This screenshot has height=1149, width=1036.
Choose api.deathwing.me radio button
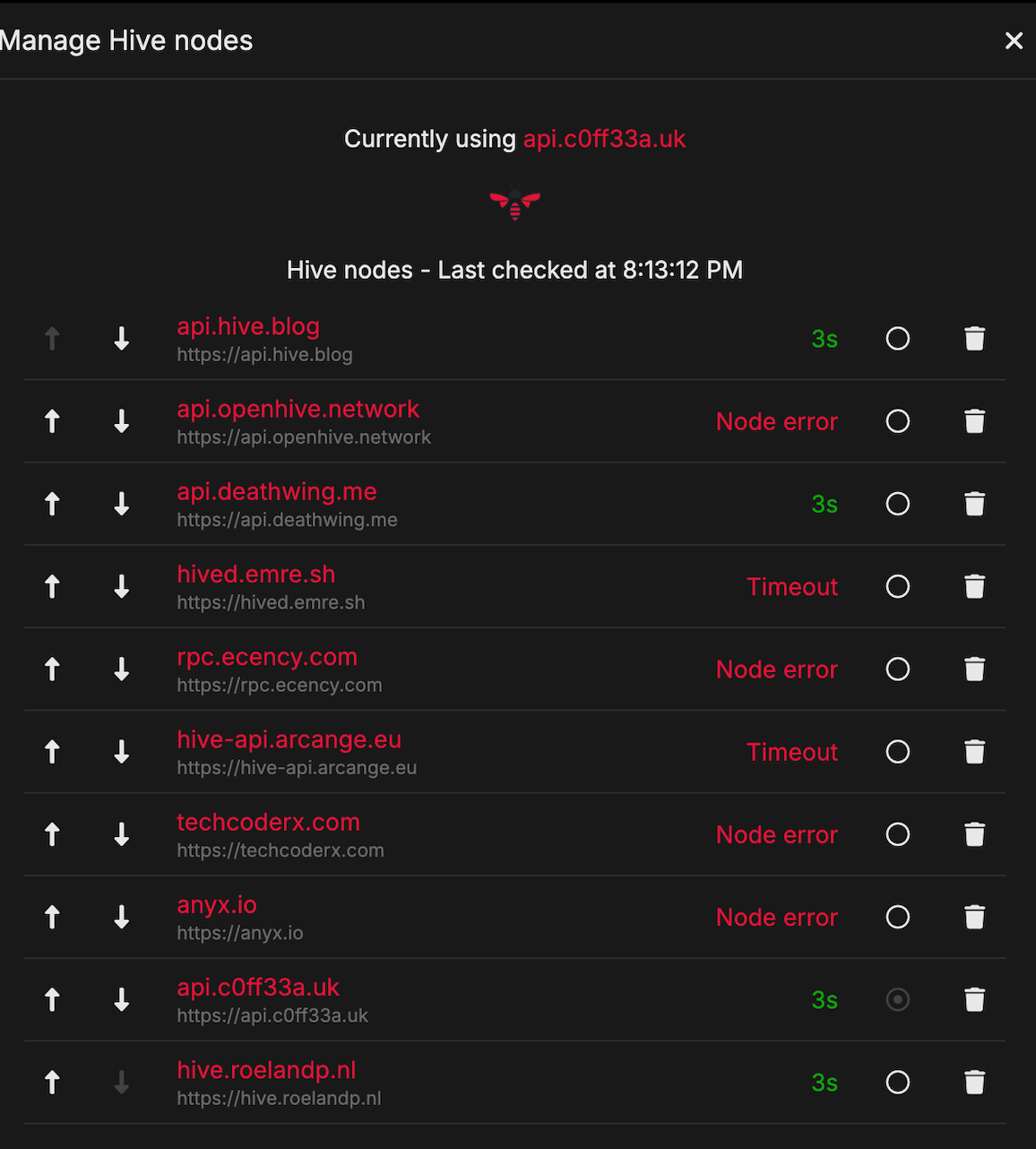898,504
